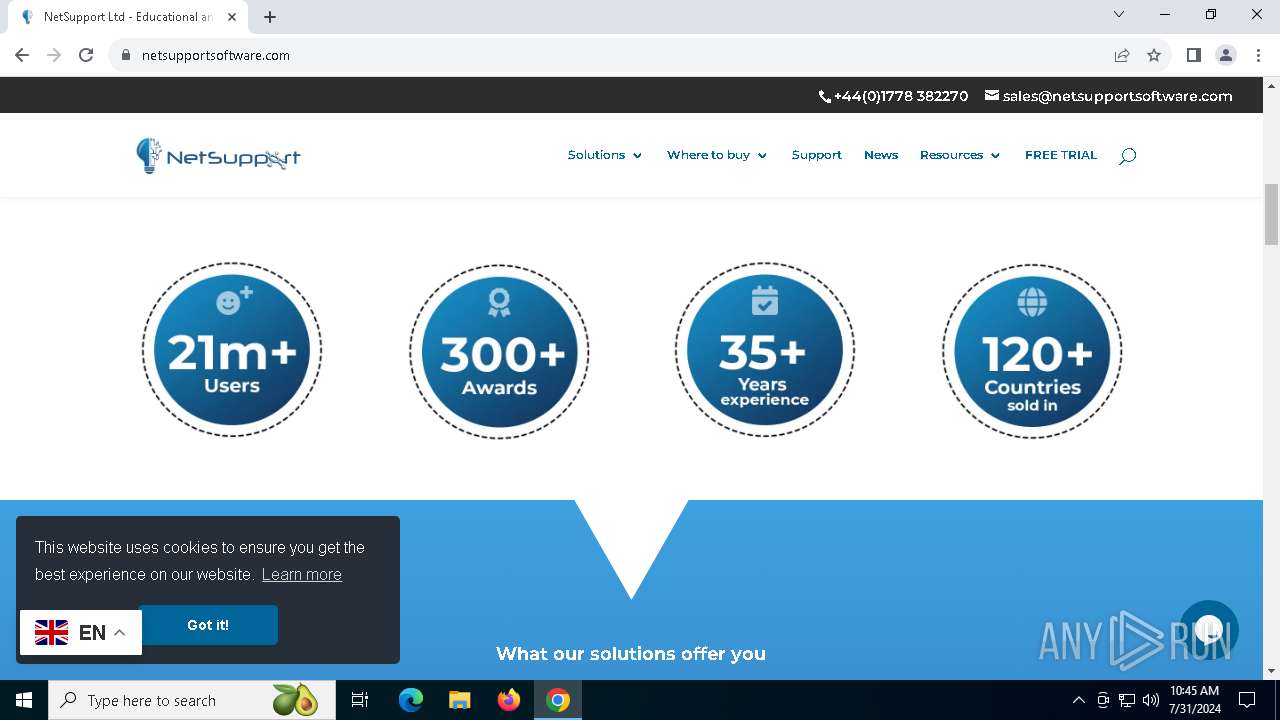Image resolution: width=1280 pixels, height=720 pixels.
Task: Open the Learn more cookie link
Action: (302, 574)
